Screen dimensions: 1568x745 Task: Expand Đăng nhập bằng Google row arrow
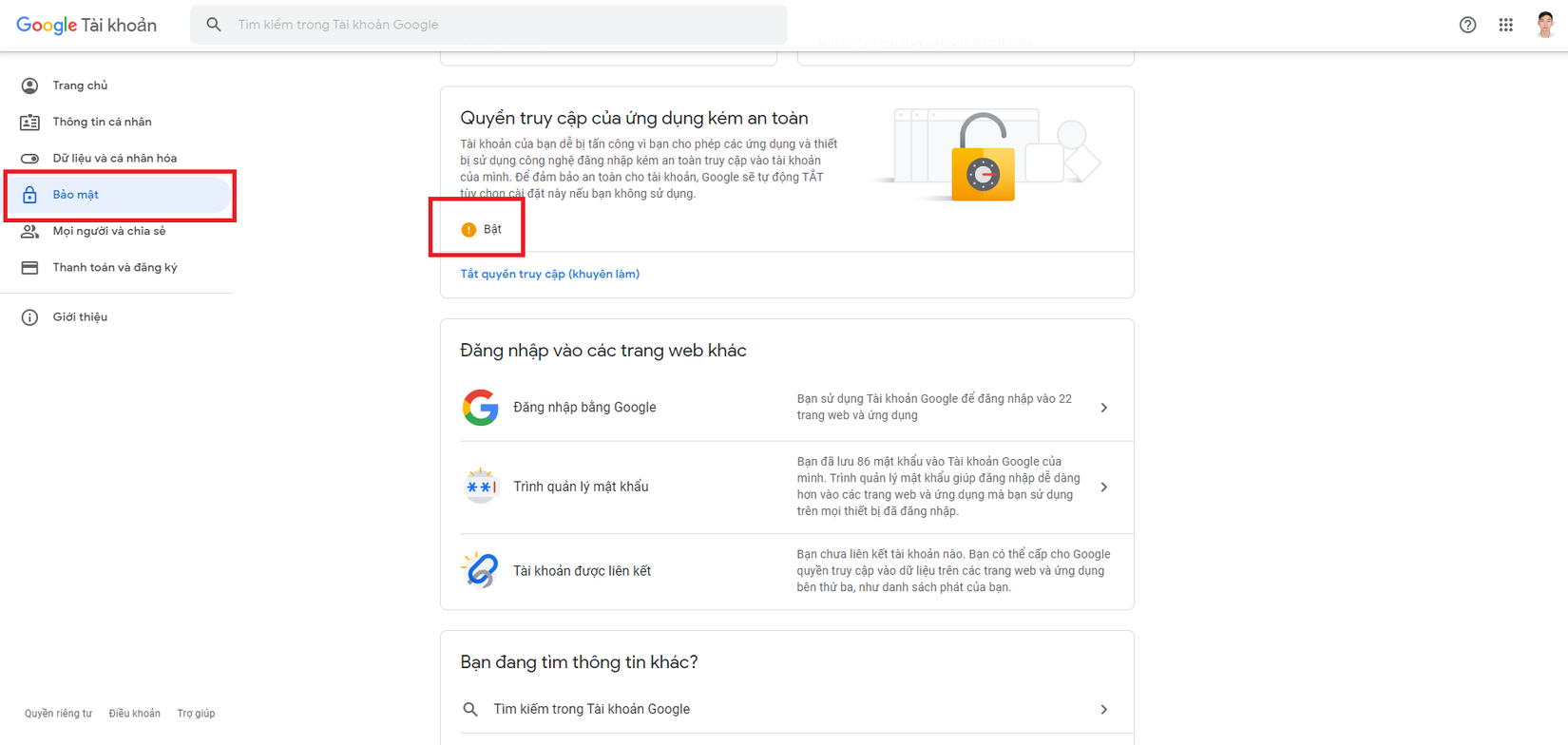pyautogui.click(x=1103, y=408)
